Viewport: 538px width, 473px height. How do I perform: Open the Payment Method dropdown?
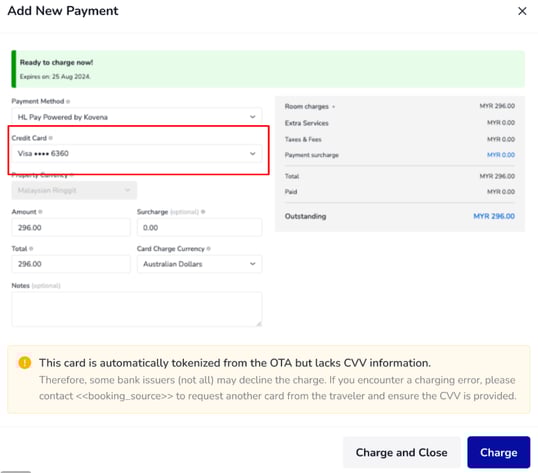pyautogui.click(x=137, y=117)
